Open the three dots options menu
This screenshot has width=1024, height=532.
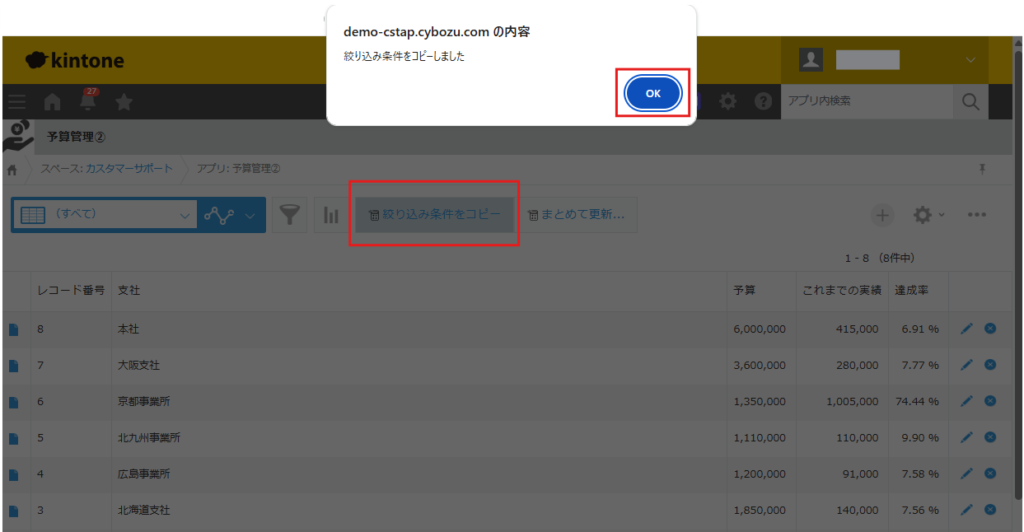977,215
